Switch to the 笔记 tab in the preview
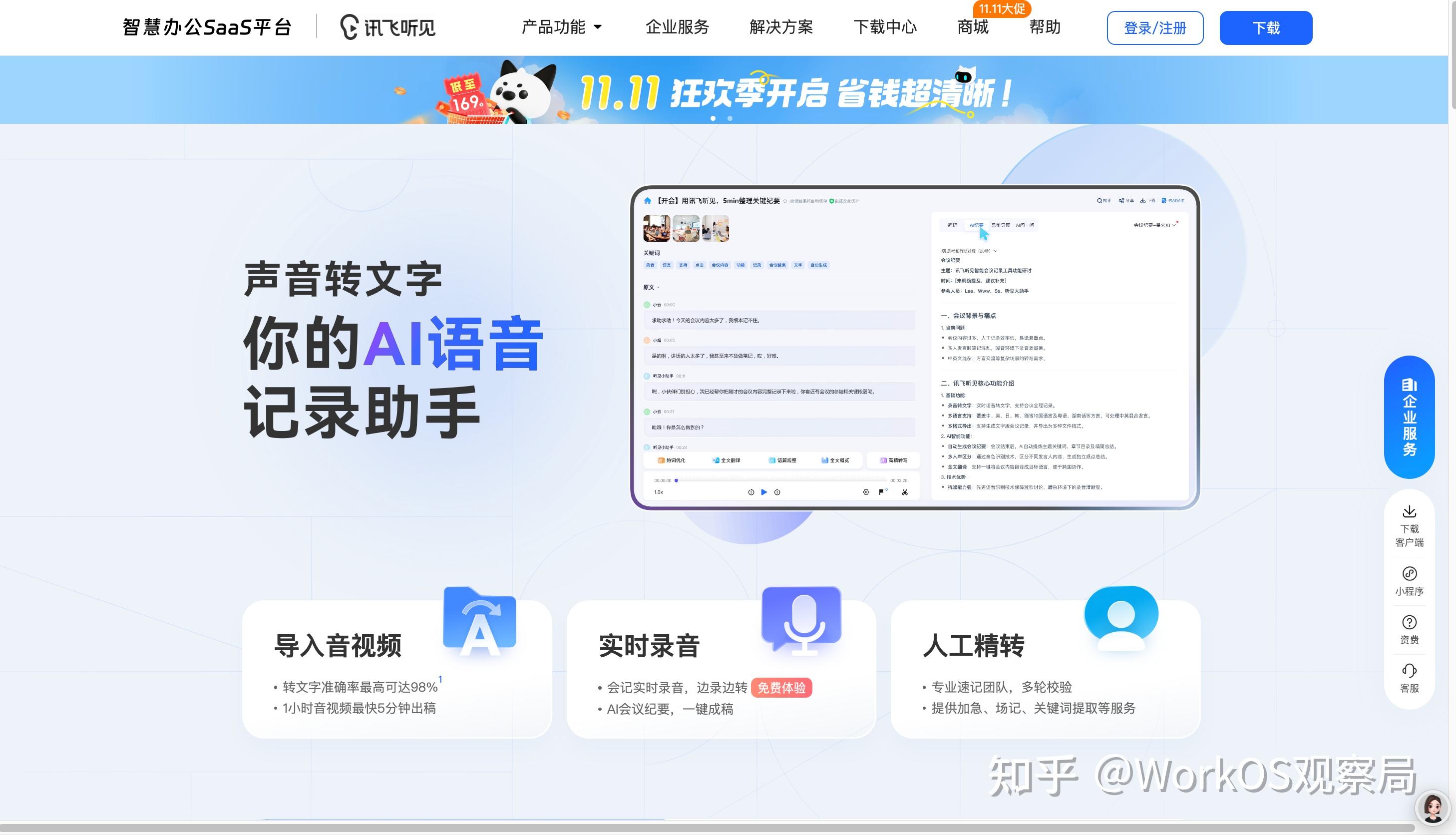Screen dimensions: 1456x835 click(x=952, y=225)
